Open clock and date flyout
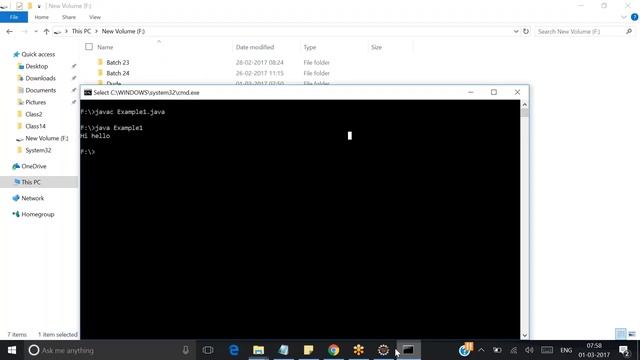This screenshot has width=640, height=360. [594, 350]
